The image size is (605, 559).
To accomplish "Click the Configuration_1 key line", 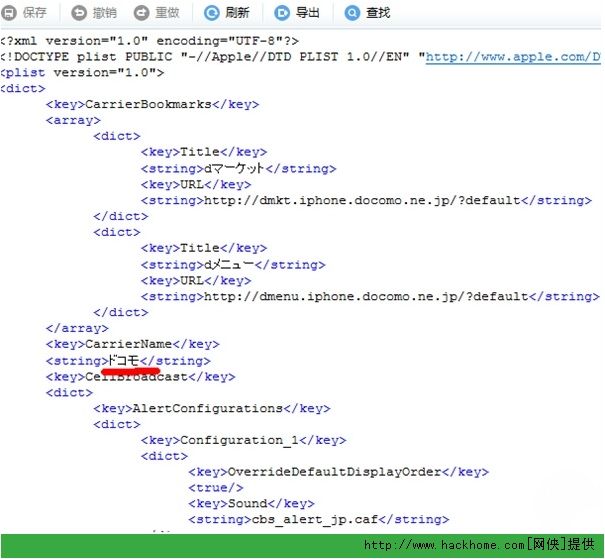I will click(x=243, y=440).
